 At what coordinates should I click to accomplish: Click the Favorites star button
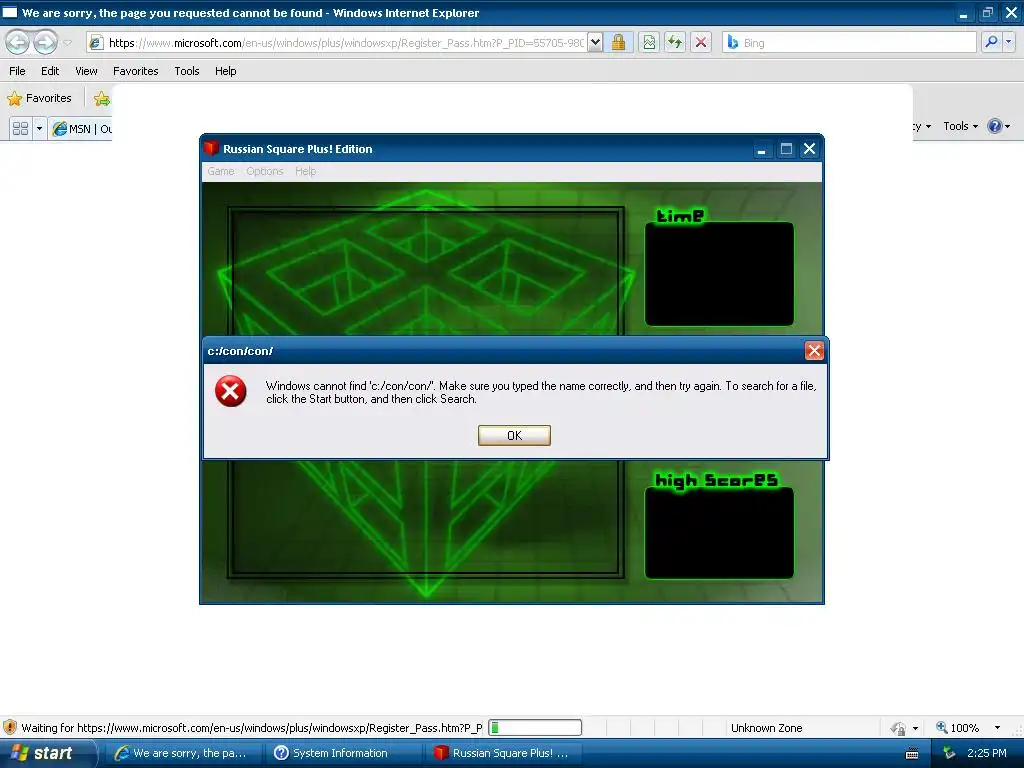39,98
